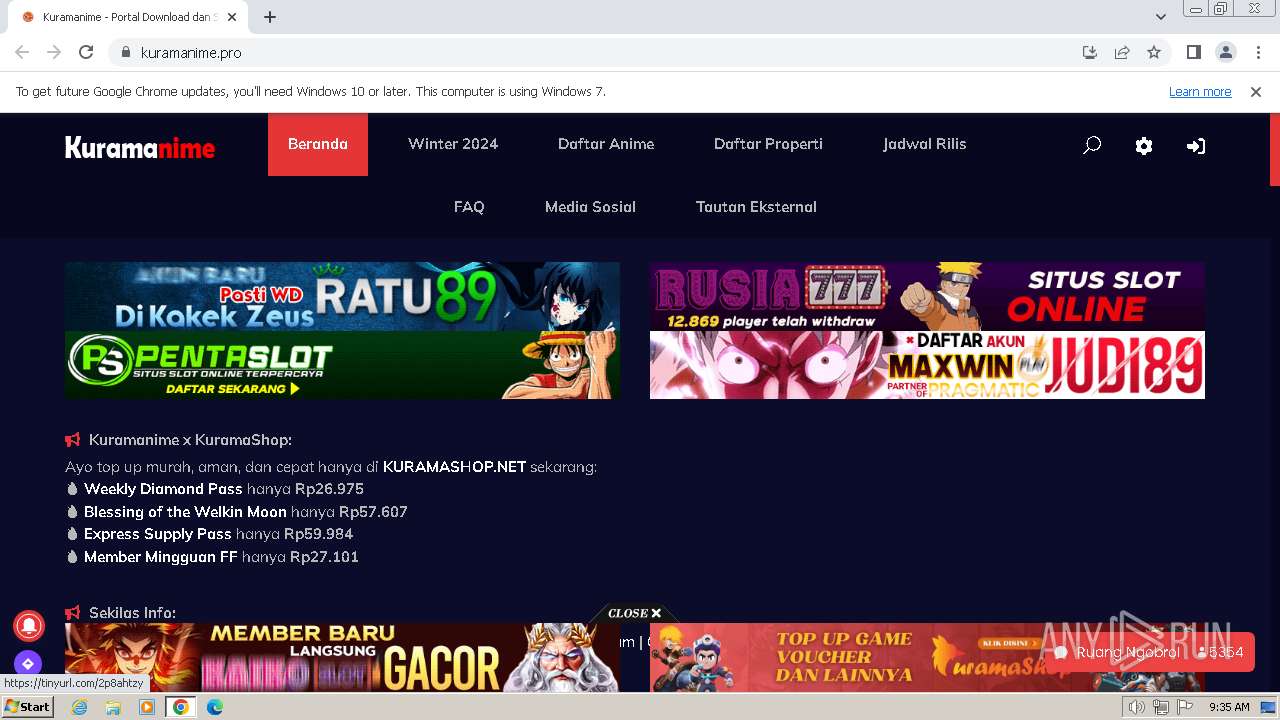Go to Jadwal Rilis page
This screenshot has width=1280, height=720.
(924, 144)
